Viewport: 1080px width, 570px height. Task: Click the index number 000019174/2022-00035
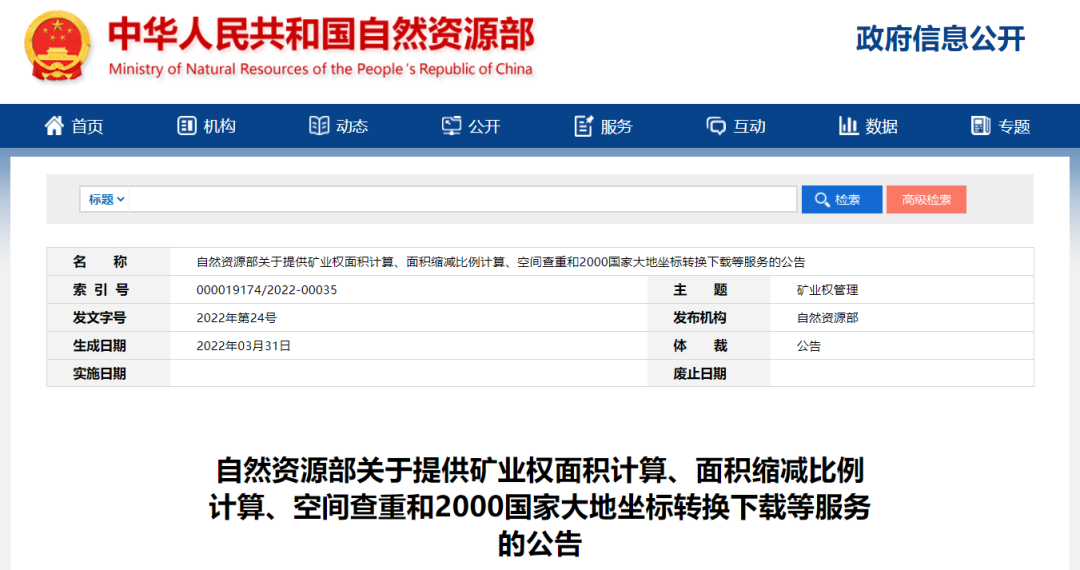pos(267,290)
